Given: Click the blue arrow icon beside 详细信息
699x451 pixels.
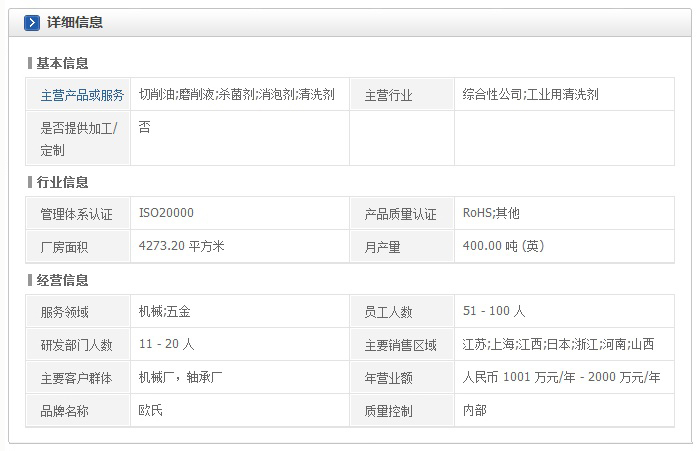Looking at the screenshot, I should pyautogui.click(x=32, y=22).
